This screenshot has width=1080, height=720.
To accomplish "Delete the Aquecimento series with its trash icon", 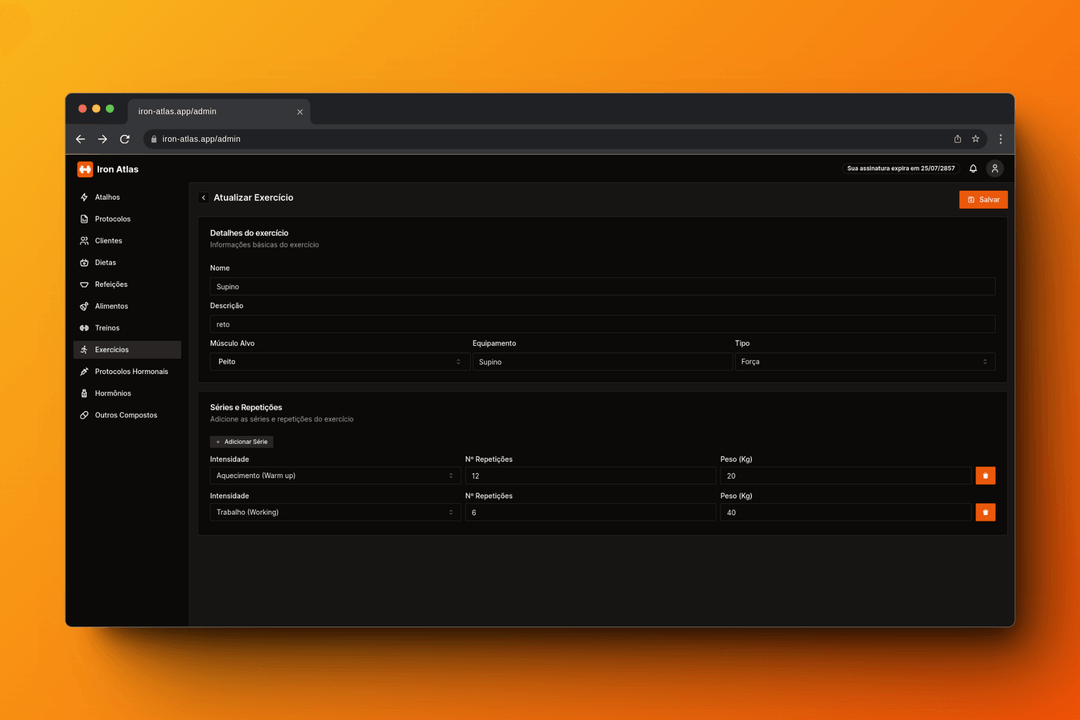I will point(985,475).
